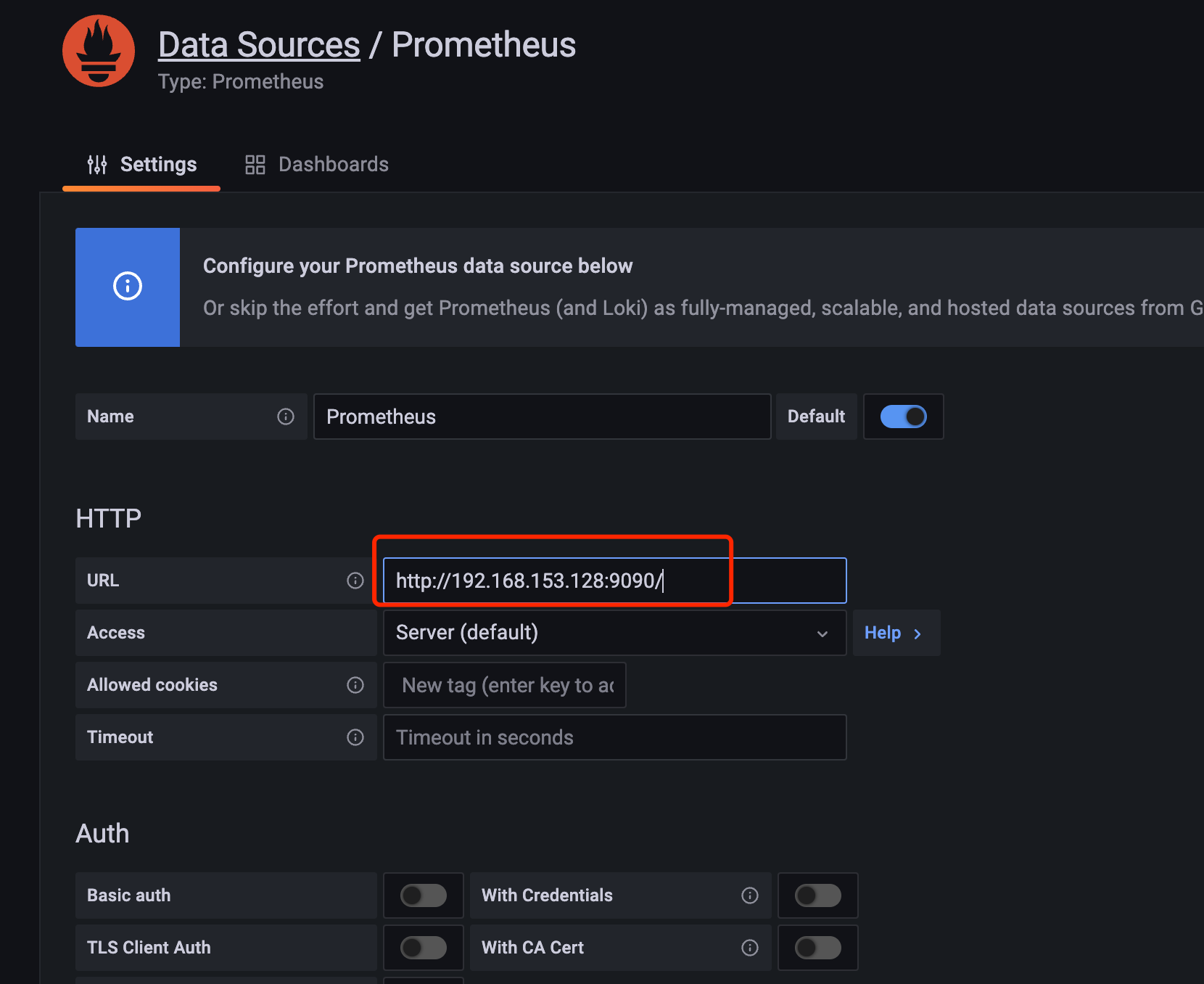The image size is (1204, 984).
Task: Switch to the Settings tab
Action: click(141, 165)
